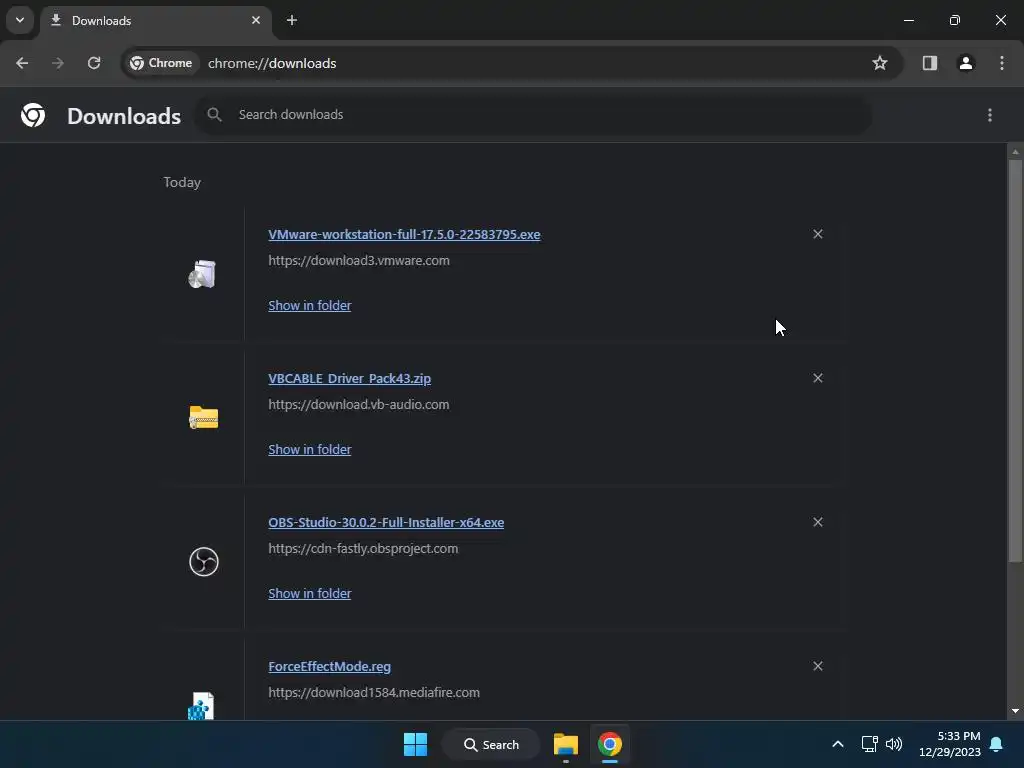Screen dimensions: 1024x768
Task: Open the browser side panel
Action: 929,63
